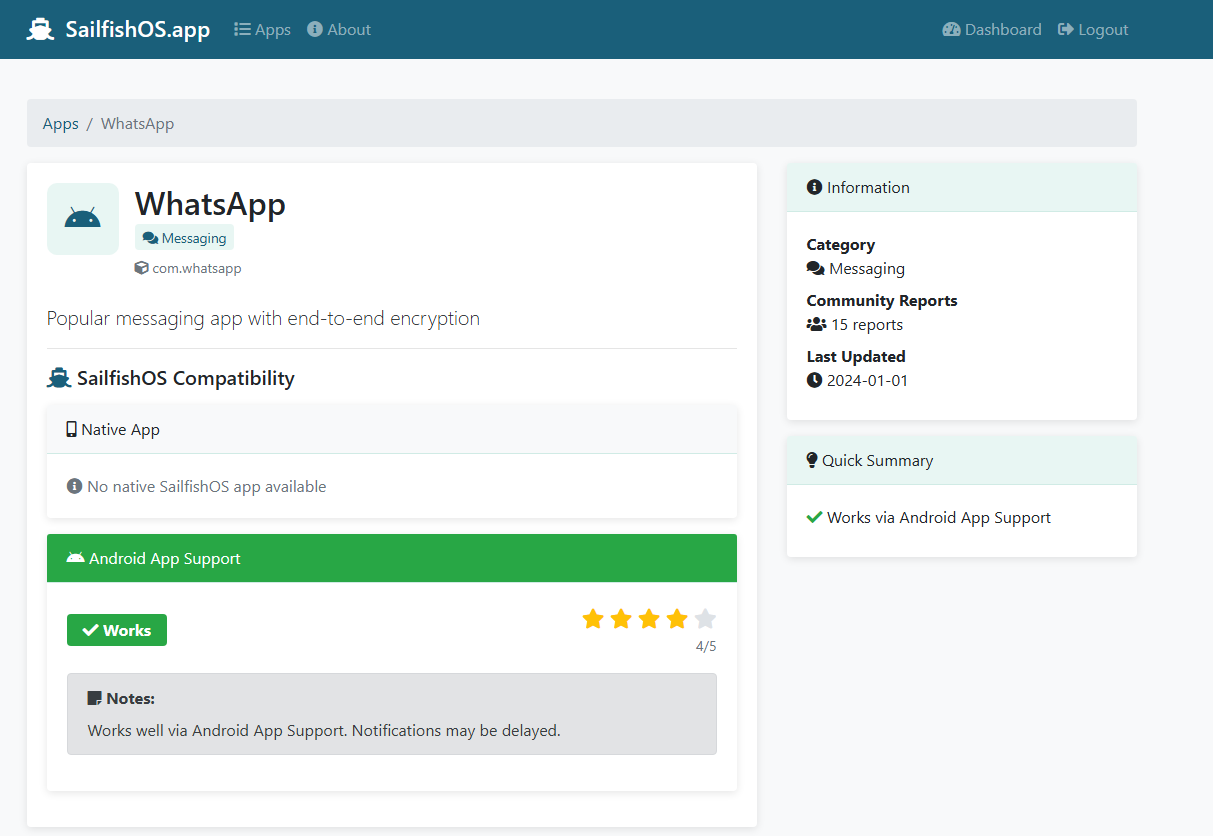
Task: Click the clock icon beside Last Updated date
Action: [x=814, y=380]
